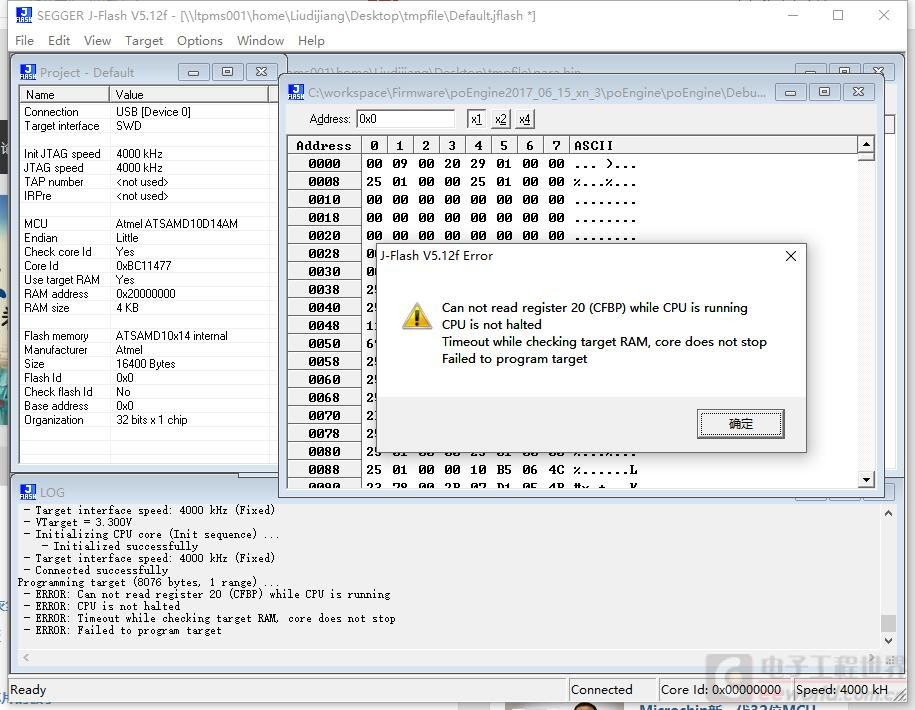915x710 pixels.
Task: Click the Address input field
Action: 406,119
